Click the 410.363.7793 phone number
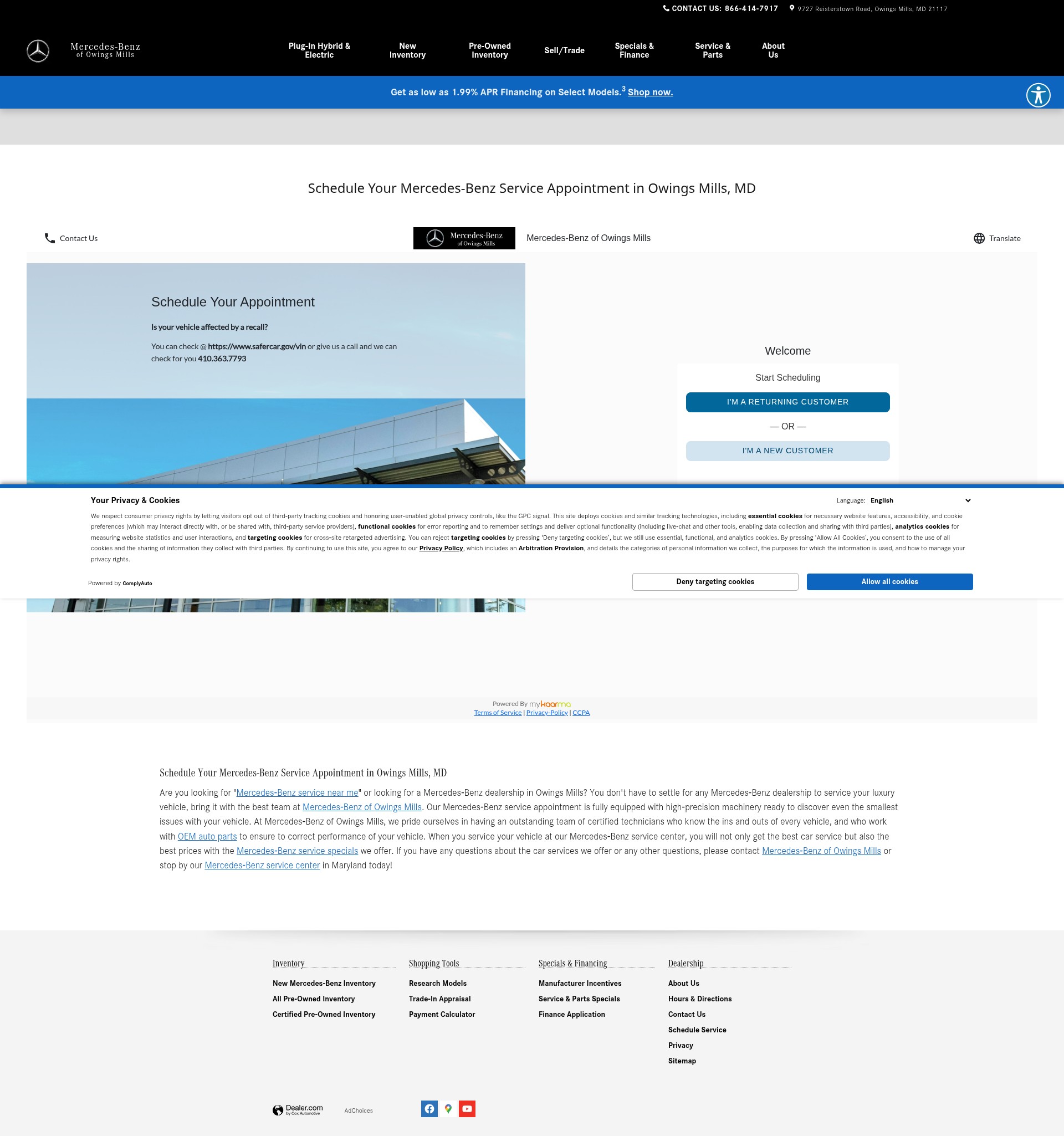This screenshot has height=1136, width=1064. [222, 359]
